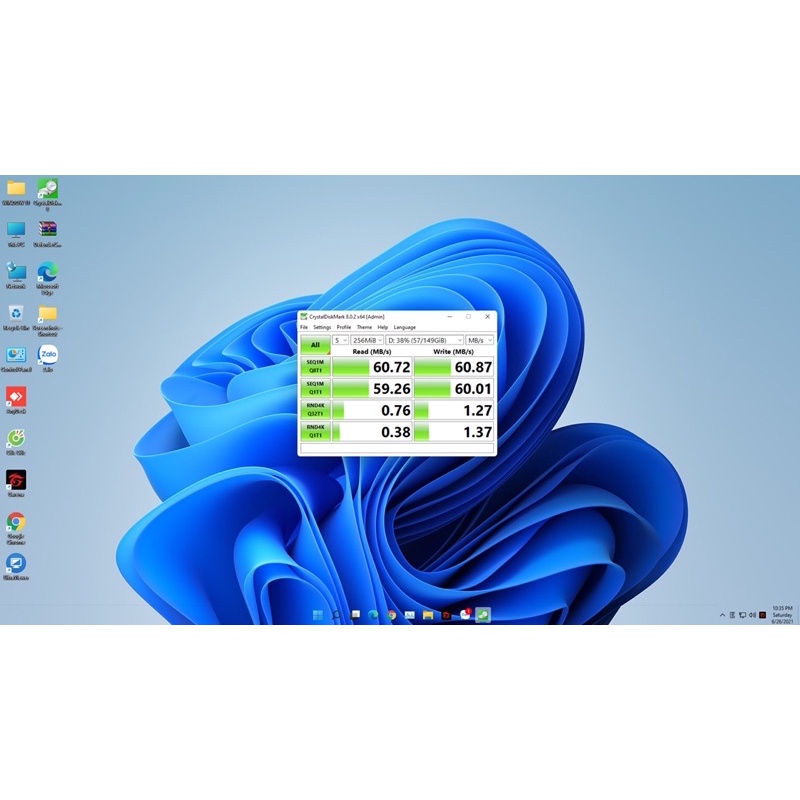Viewport: 800px width, 800px height.
Task: Select the AnyDesk desktop icon
Action: coord(16,396)
